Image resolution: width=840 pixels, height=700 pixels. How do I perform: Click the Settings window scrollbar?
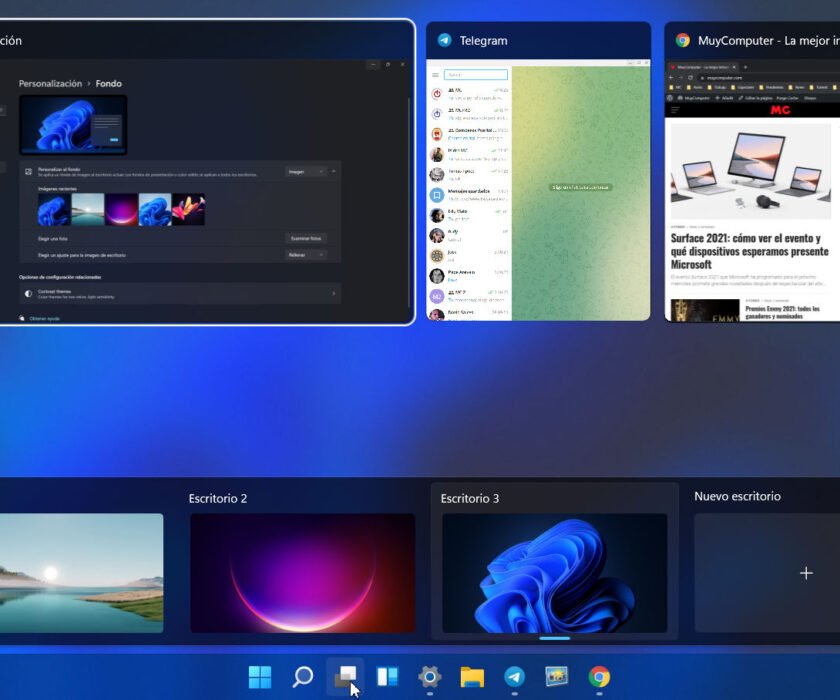[409, 201]
